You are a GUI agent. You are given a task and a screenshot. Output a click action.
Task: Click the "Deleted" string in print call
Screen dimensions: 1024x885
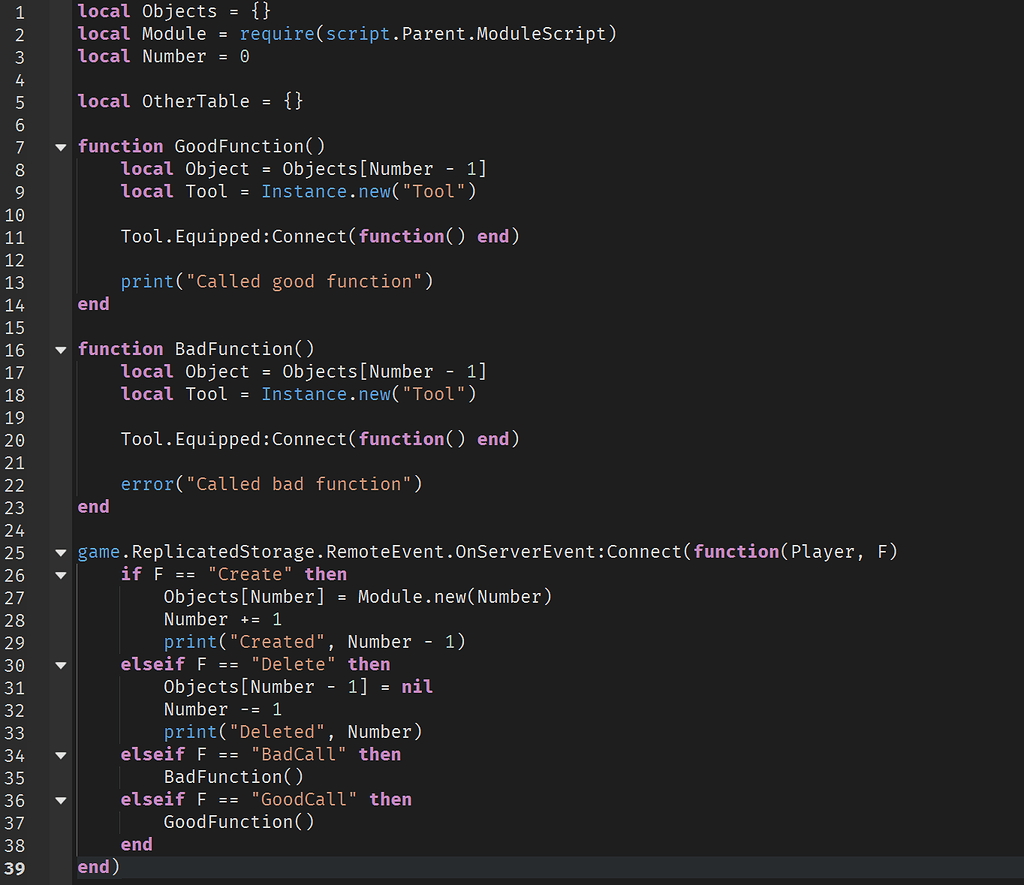coord(277,732)
